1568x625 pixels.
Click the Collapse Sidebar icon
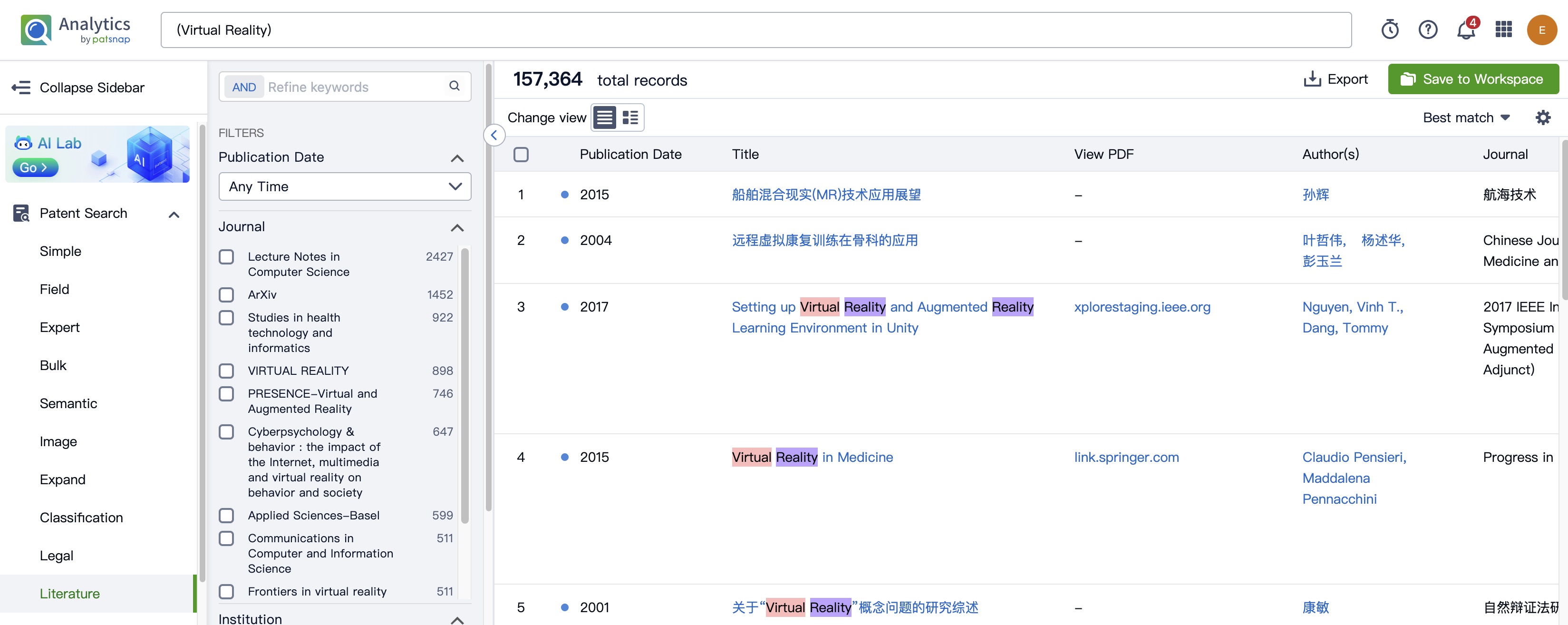(21, 87)
